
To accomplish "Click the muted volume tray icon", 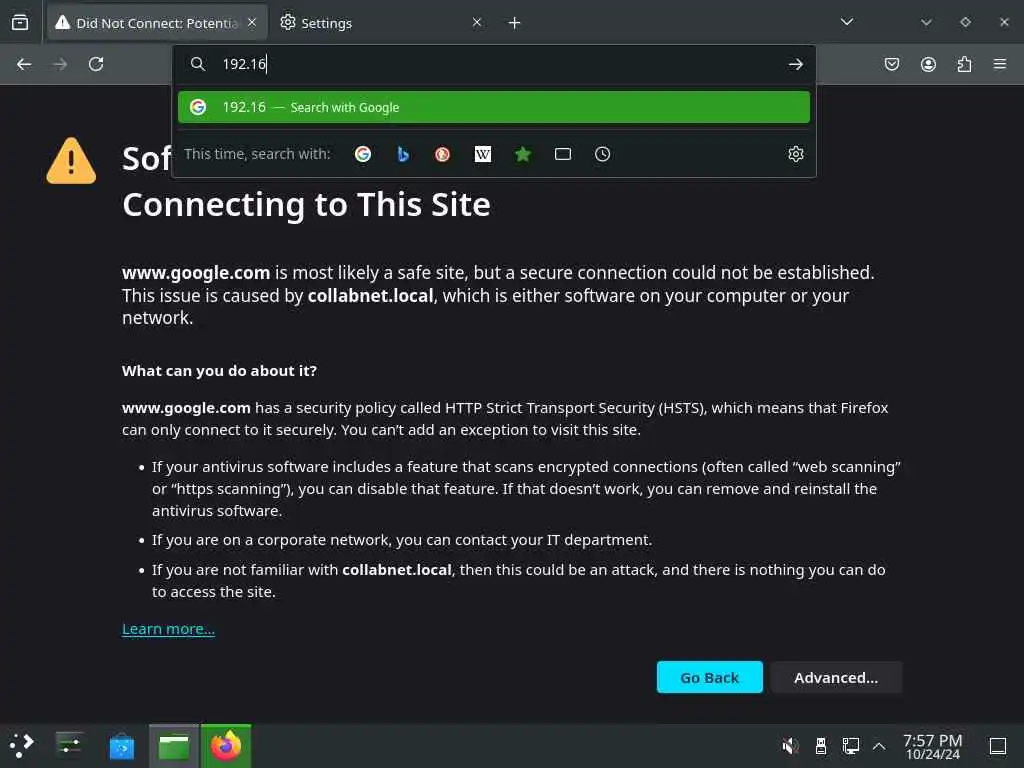I will [x=790, y=745].
